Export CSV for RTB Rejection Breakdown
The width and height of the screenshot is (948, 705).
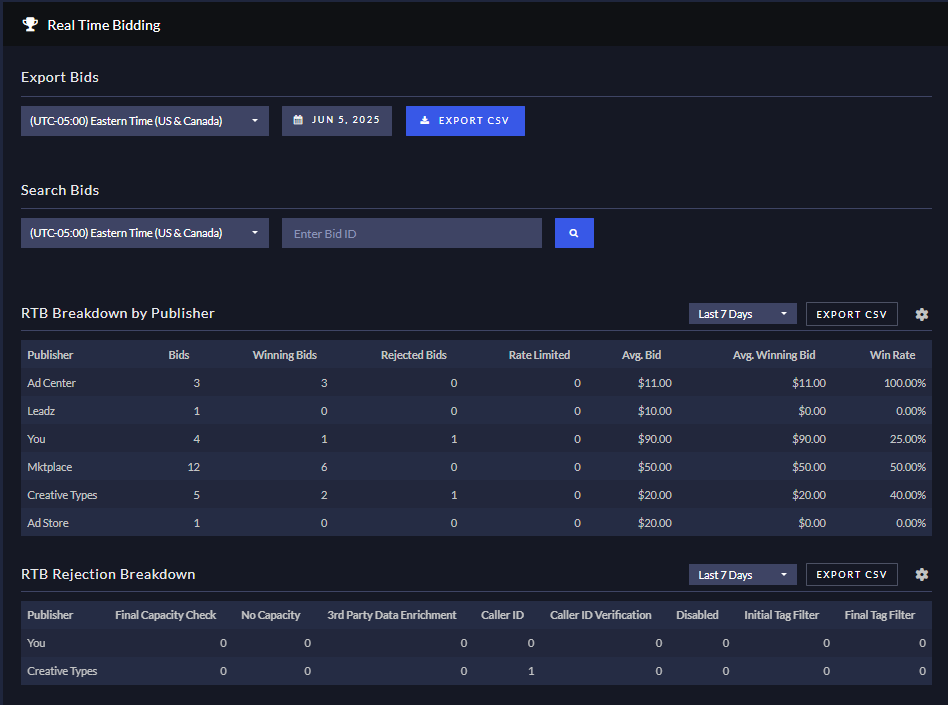pos(851,574)
